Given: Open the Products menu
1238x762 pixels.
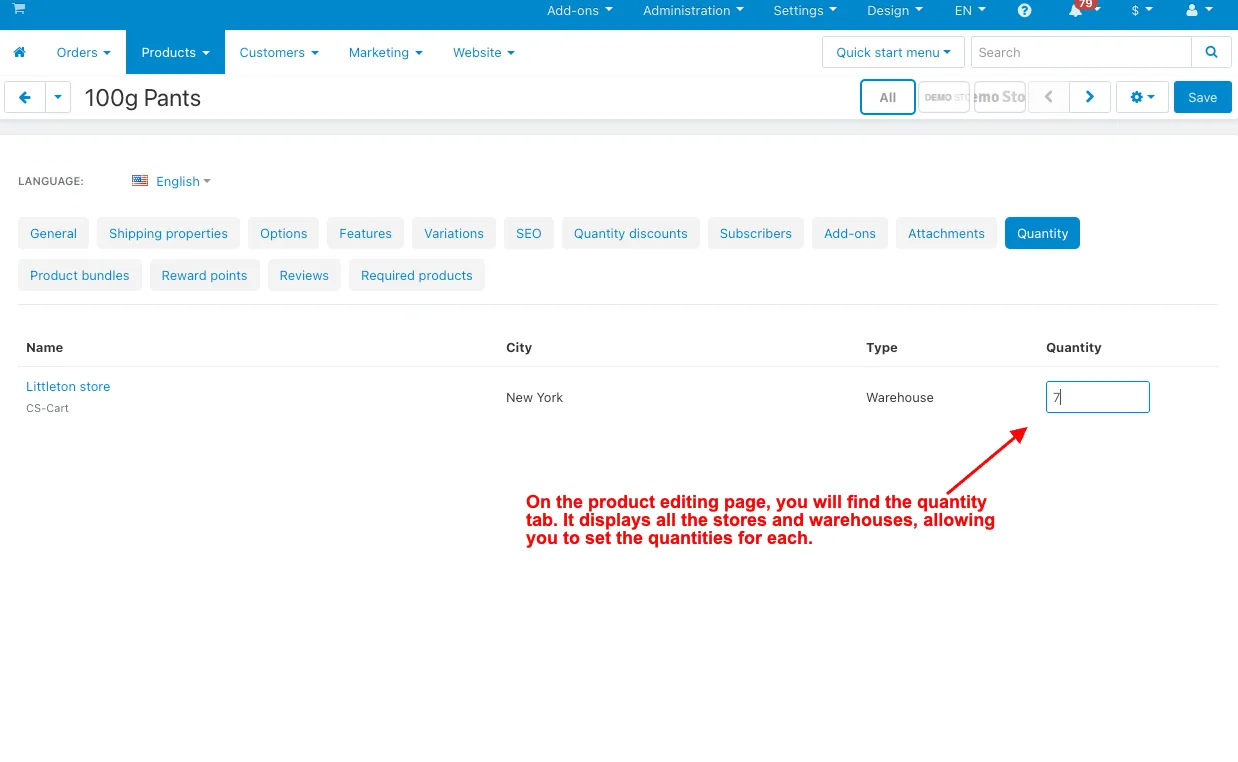Looking at the screenshot, I should tap(175, 52).
